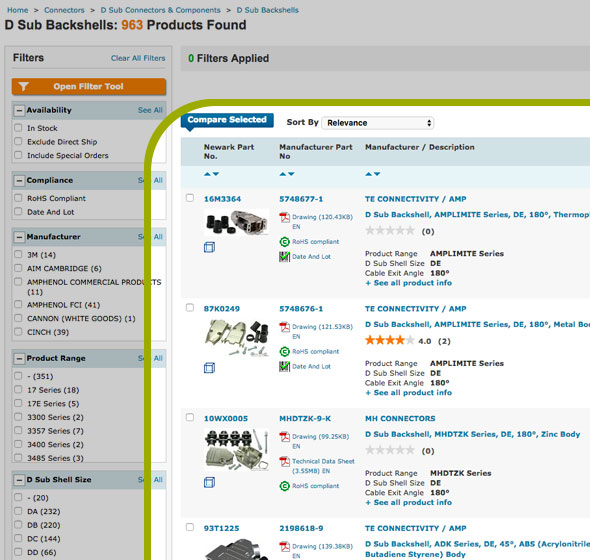Select product 87K0249 for comparison
The width and height of the screenshot is (590, 560).
190,308
